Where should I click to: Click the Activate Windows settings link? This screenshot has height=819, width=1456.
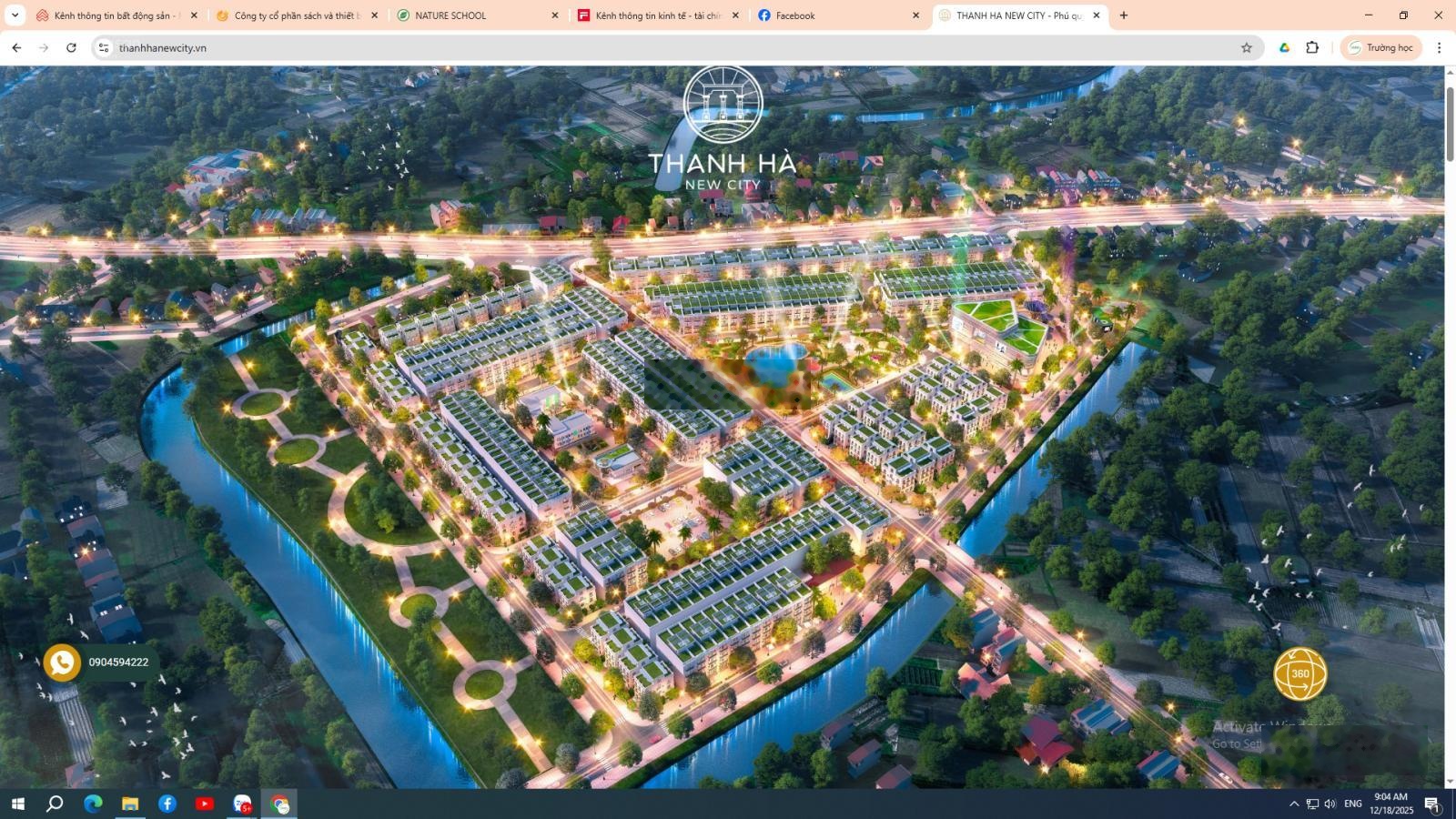click(x=1236, y=742)
